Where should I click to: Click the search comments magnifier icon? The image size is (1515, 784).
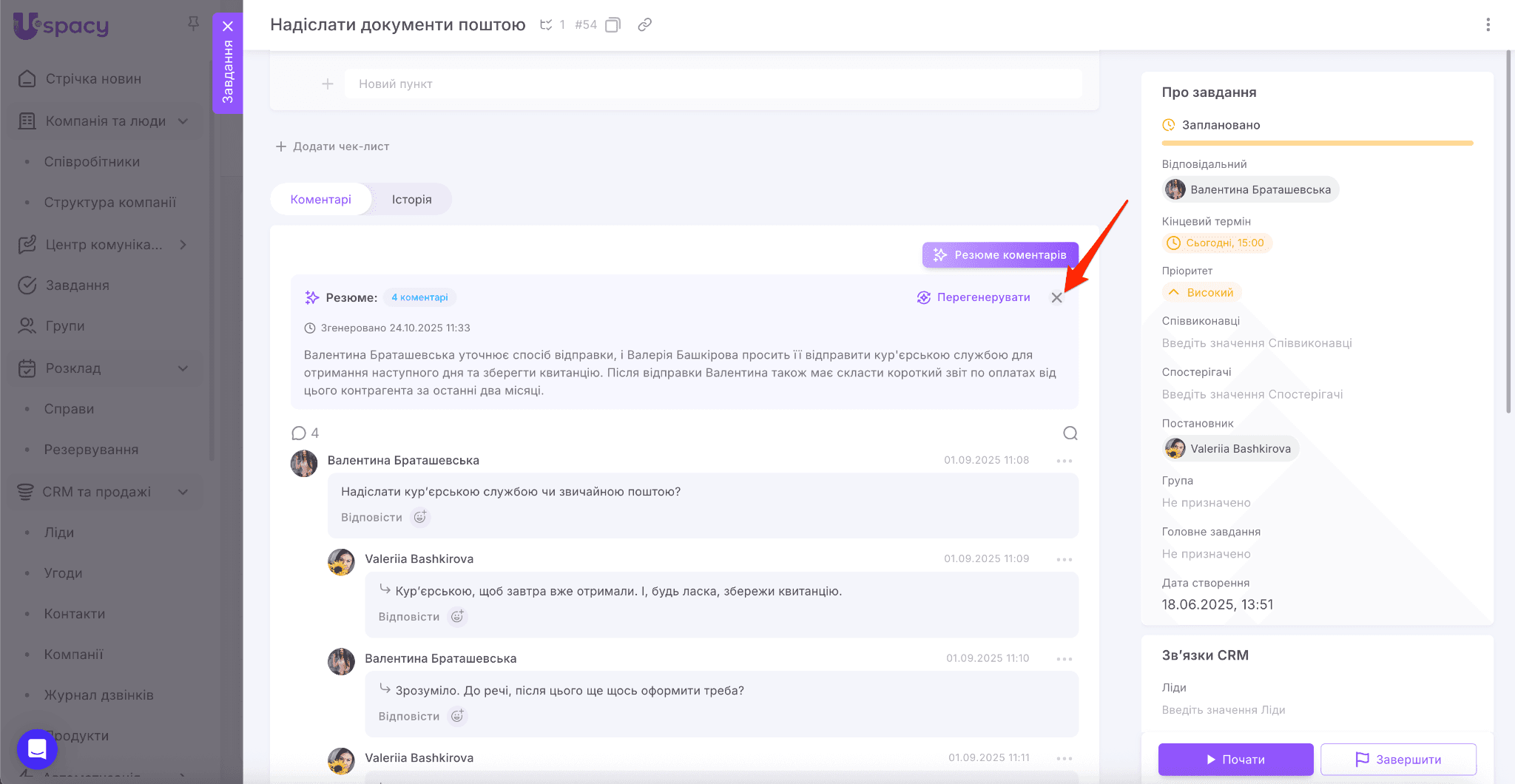[1070, 433]
